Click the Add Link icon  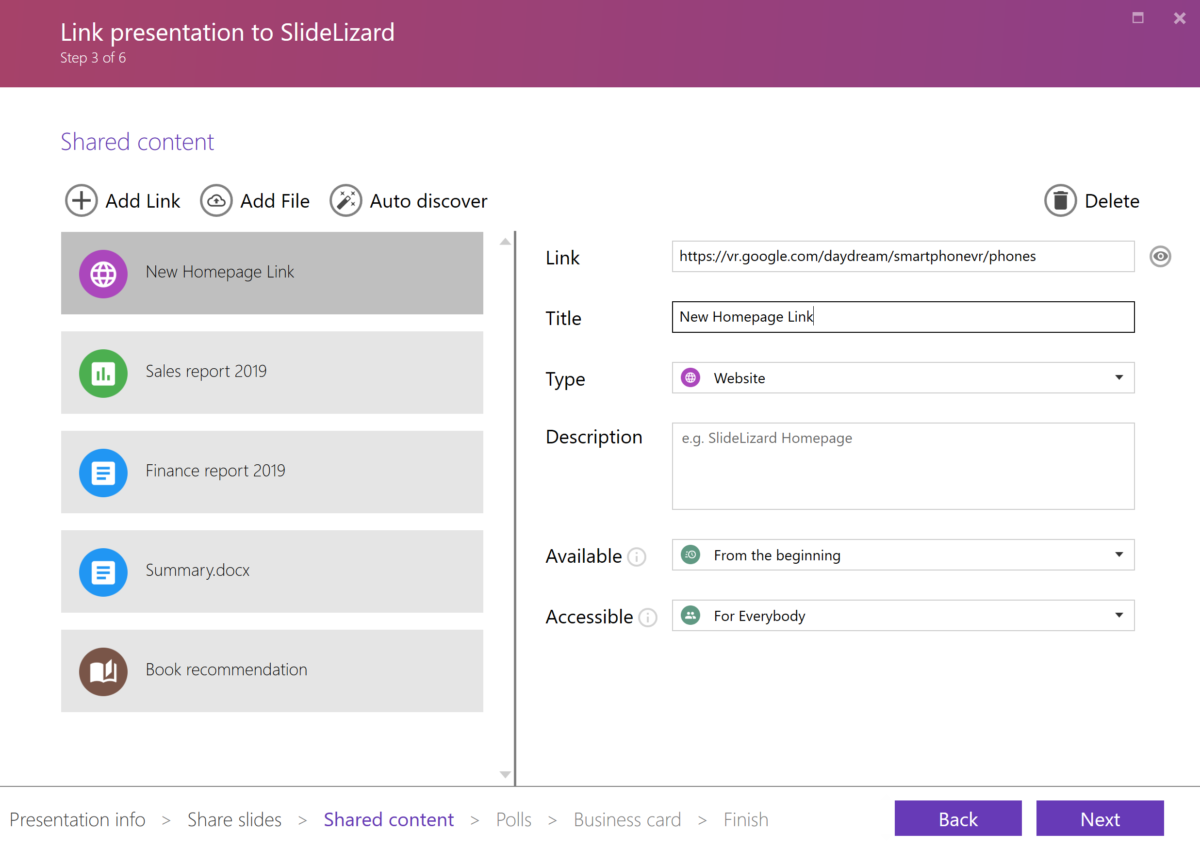coord(81,200)
